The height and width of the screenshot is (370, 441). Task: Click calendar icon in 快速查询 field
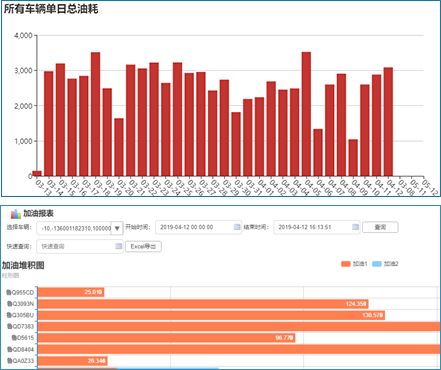pos(118,246)
